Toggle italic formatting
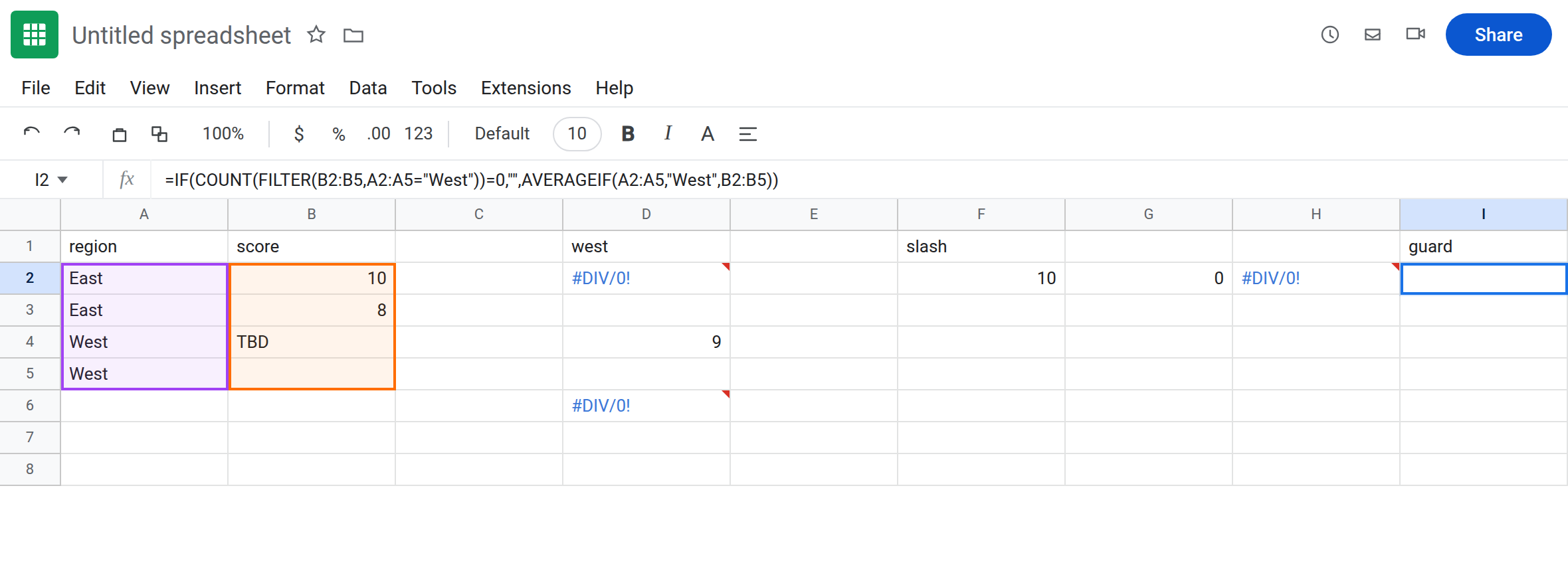The height and width of the screenshot is (571, 1568). pyautogui.click(x=668, y=133)
